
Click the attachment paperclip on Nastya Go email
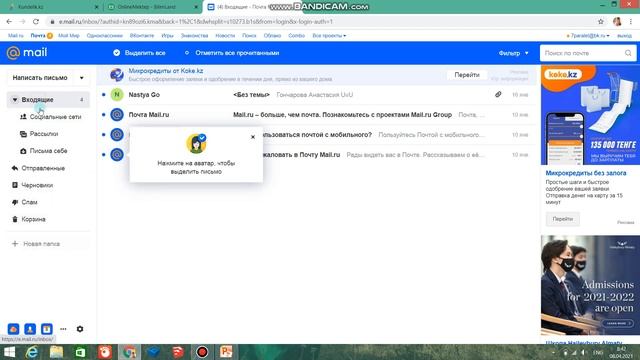click(x=498, y=94)
